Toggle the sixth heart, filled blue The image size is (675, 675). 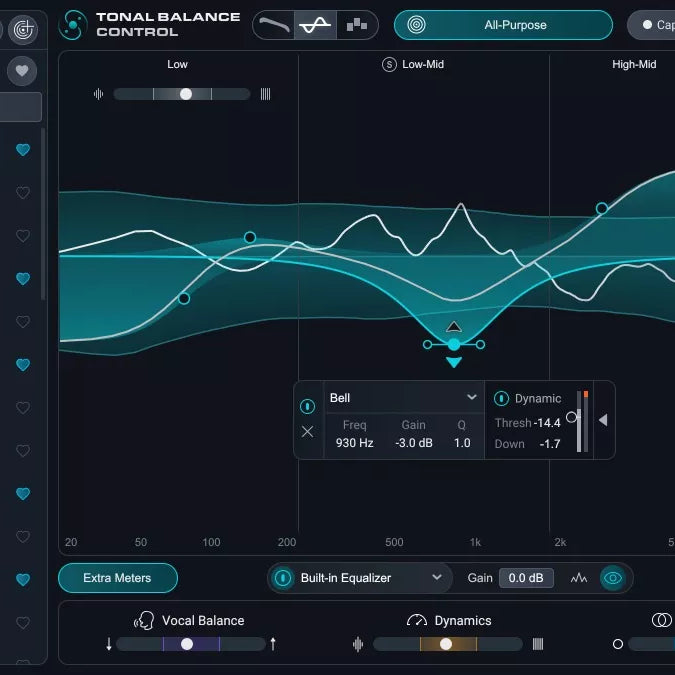coord(23,365)
